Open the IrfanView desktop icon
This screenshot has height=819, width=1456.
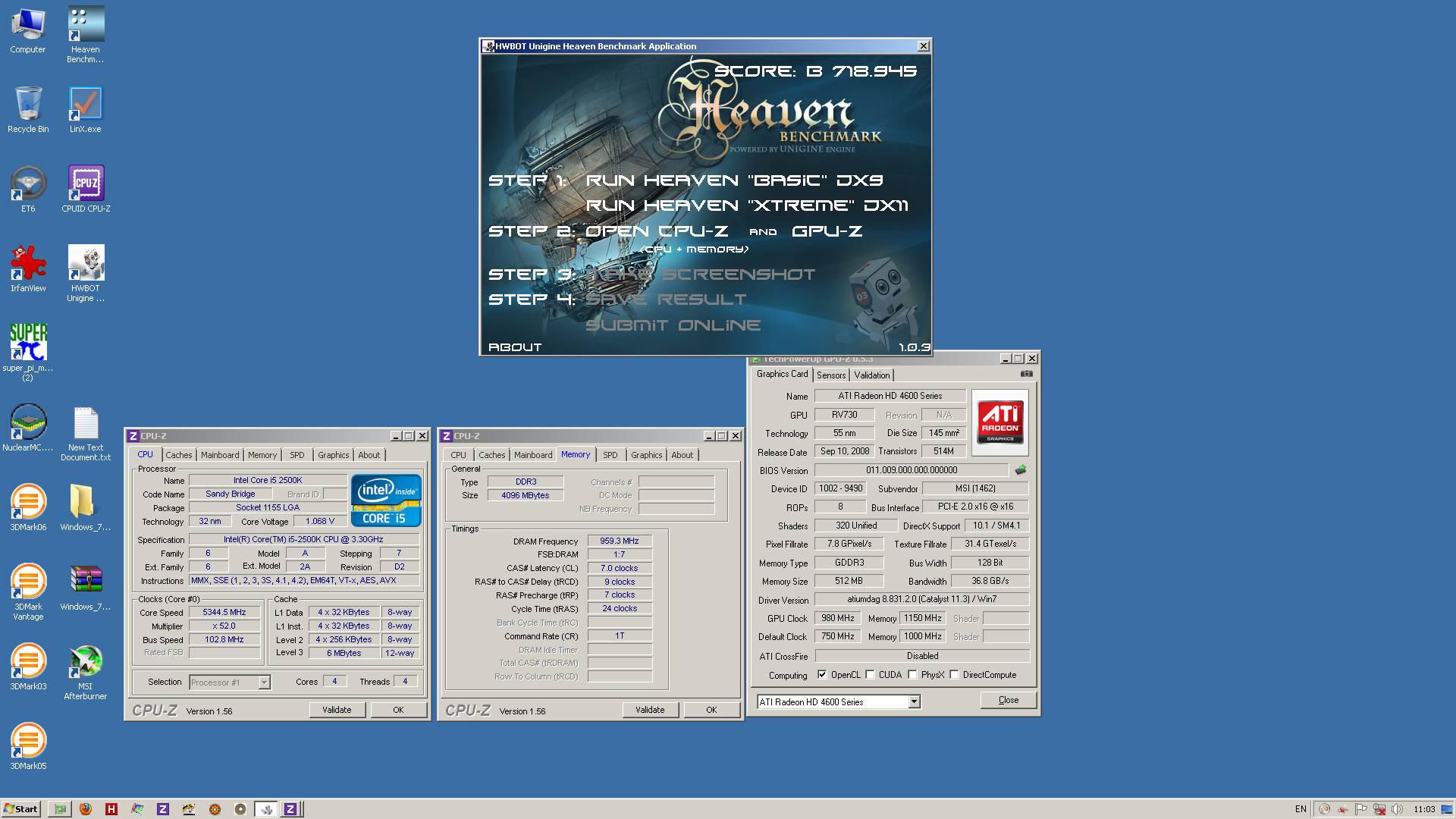coord(28,269)
